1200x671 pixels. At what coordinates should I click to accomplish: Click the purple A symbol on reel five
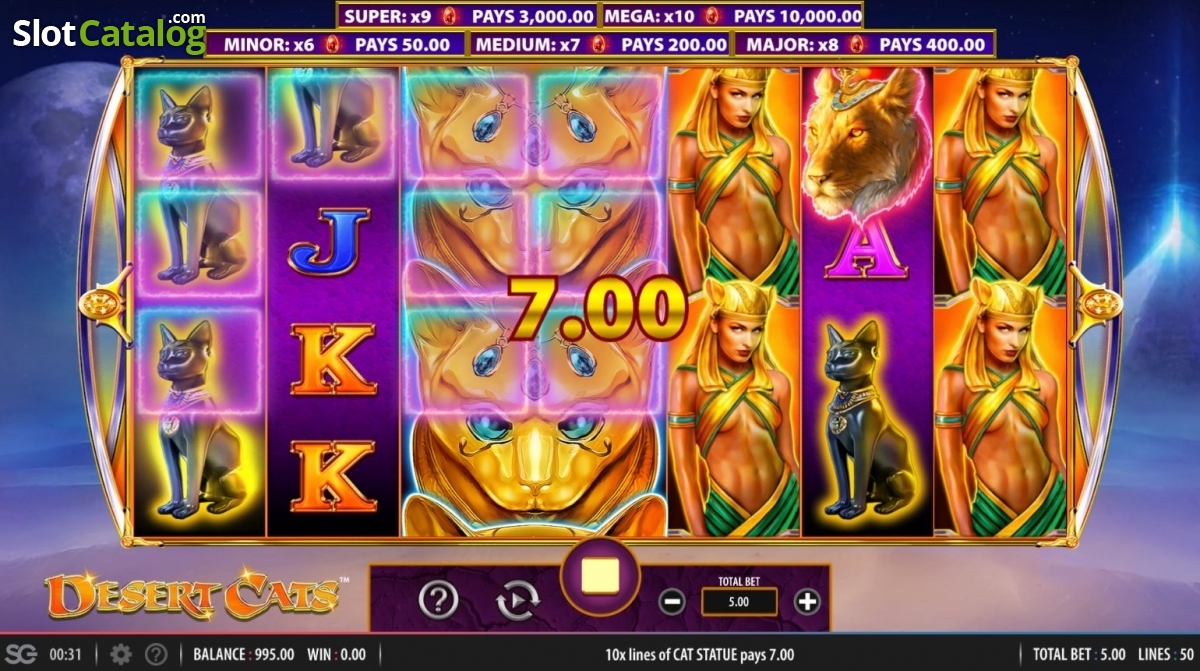coord(866,250)
